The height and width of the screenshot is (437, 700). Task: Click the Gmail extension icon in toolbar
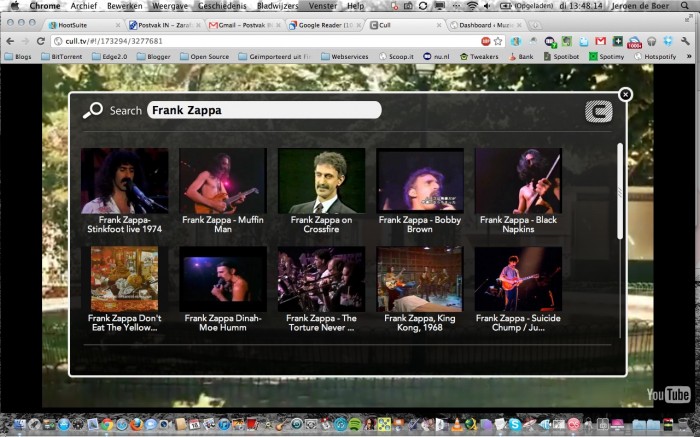pyautogui.click(x=600, y=41)
